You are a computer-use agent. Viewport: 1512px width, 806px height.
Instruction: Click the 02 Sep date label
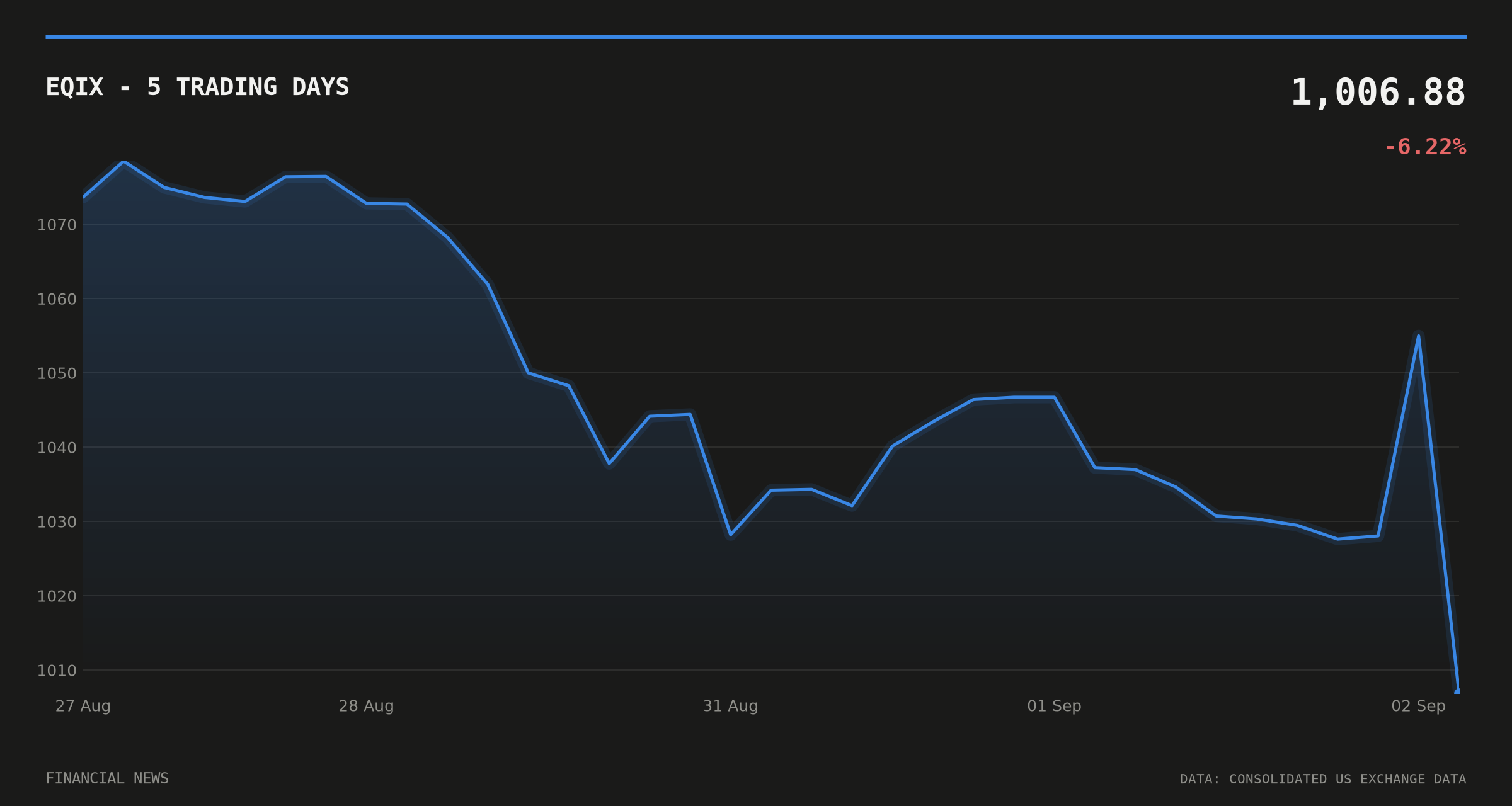tap(1418, 706)
